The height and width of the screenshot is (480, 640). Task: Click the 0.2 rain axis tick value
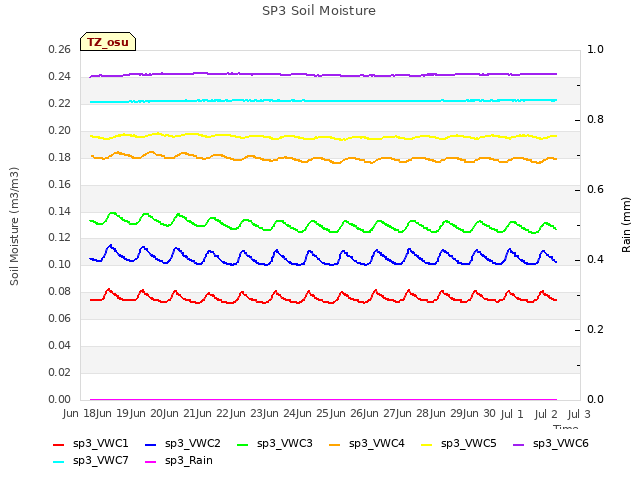(595, 329)
